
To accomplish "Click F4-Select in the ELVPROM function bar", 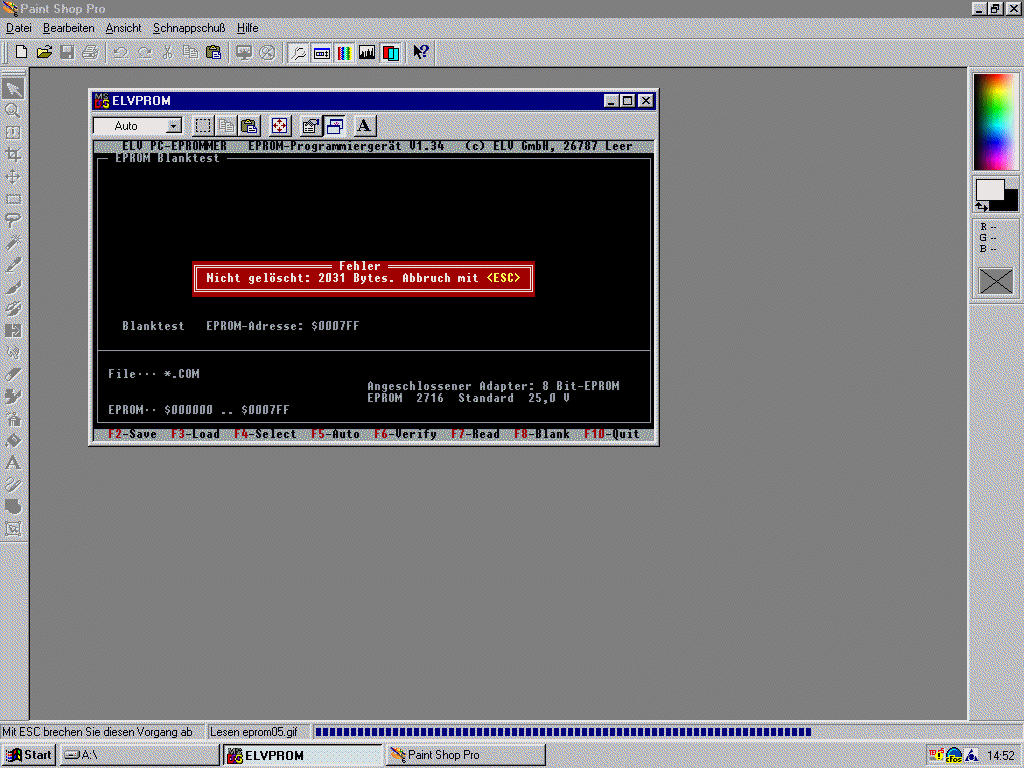I will coord(265,434).
